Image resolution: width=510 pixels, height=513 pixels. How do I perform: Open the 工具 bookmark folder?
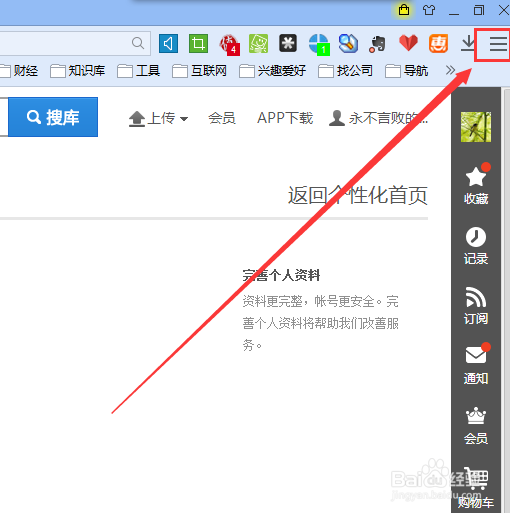(x=138, y=71)
